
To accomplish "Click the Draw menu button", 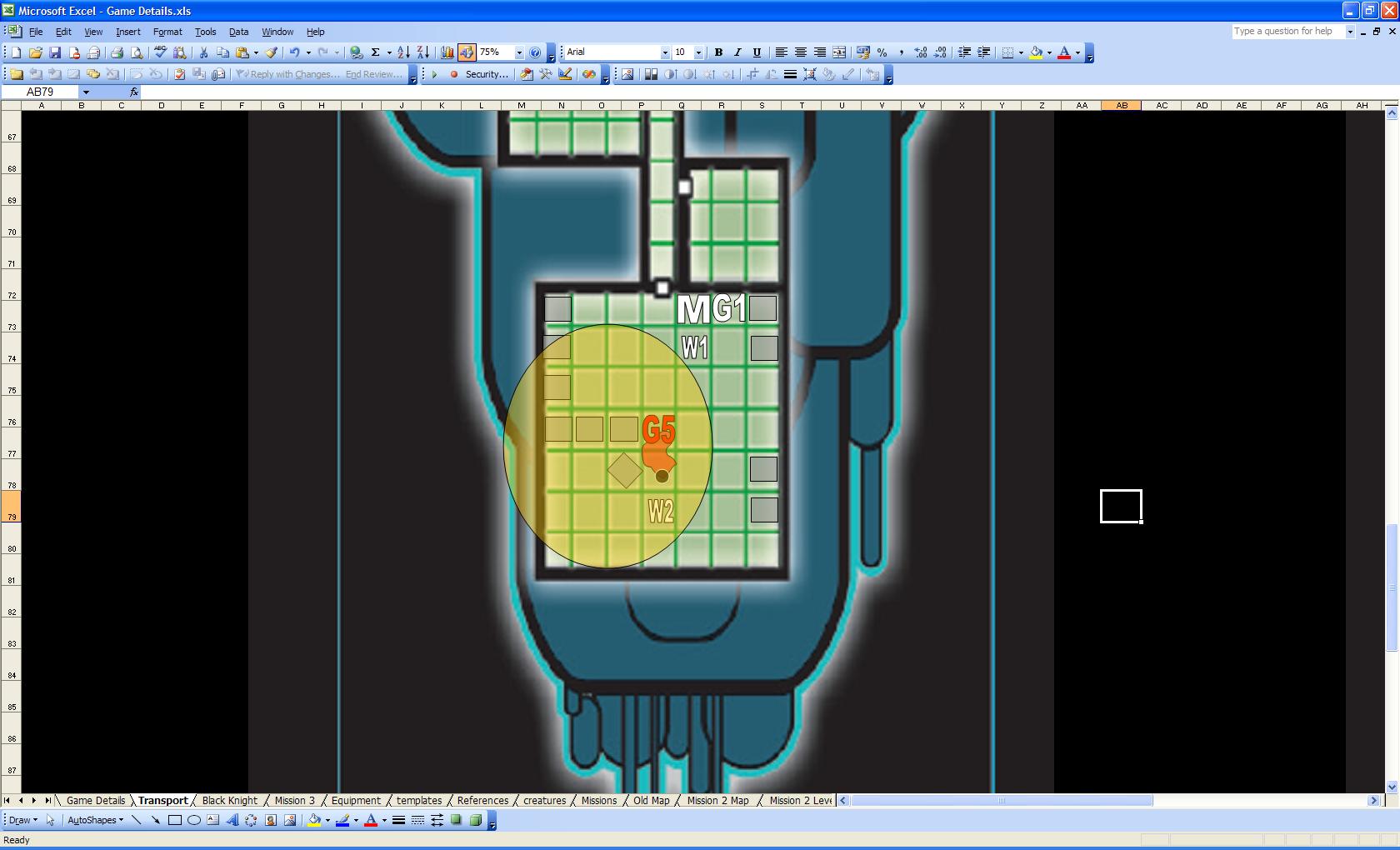I will coord(22,820).
